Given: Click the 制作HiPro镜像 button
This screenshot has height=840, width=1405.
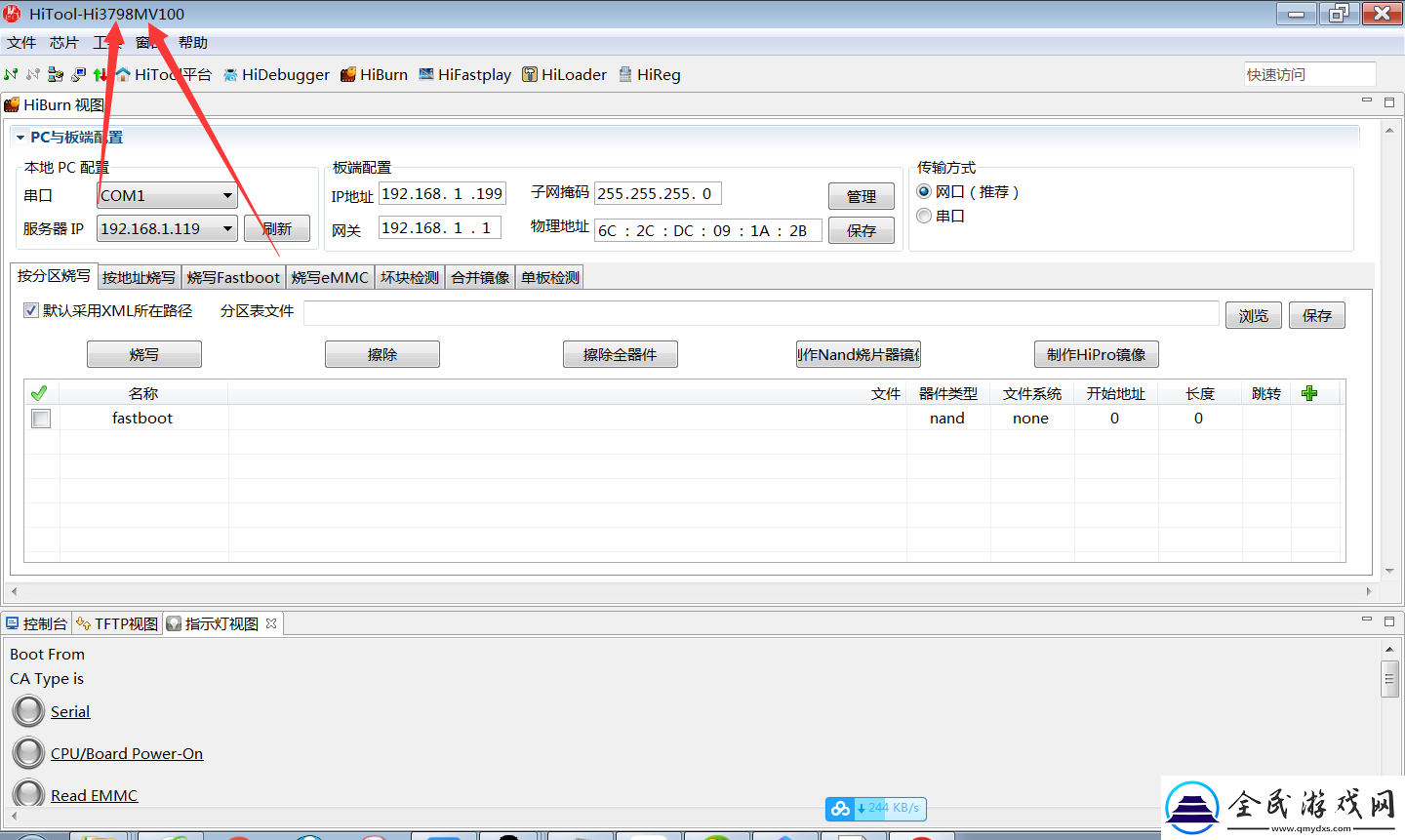Looking at the screenshot, I should (x=1097, y=354).
